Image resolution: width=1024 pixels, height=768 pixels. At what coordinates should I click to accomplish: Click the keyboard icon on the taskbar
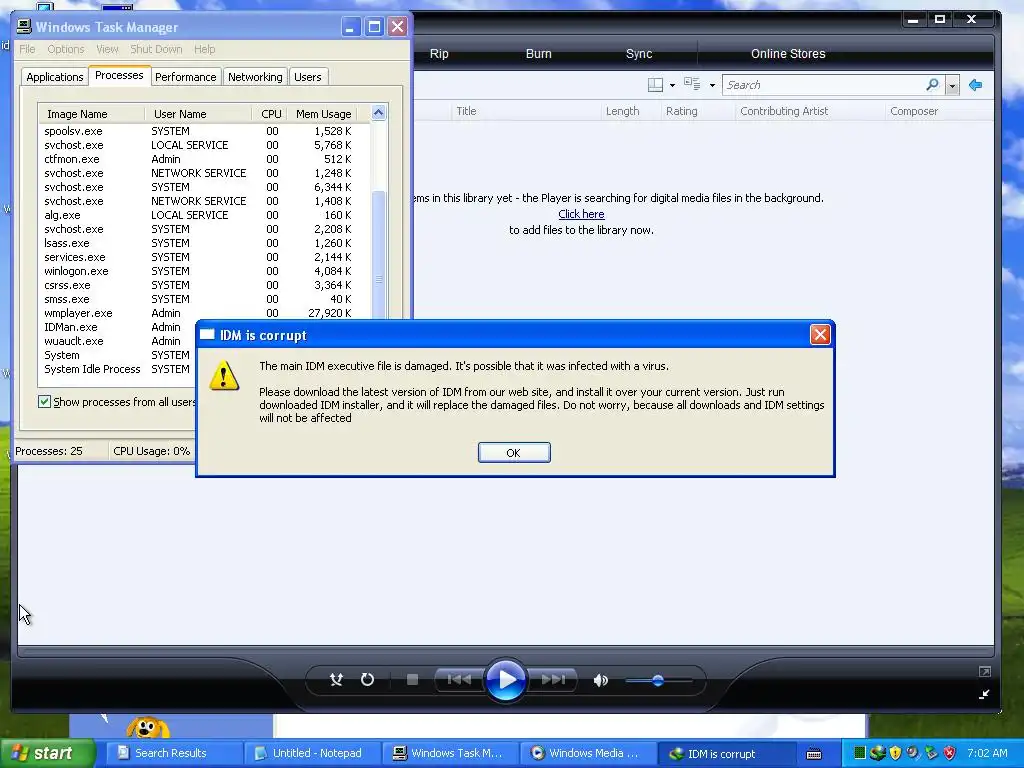tap(814, 754)
